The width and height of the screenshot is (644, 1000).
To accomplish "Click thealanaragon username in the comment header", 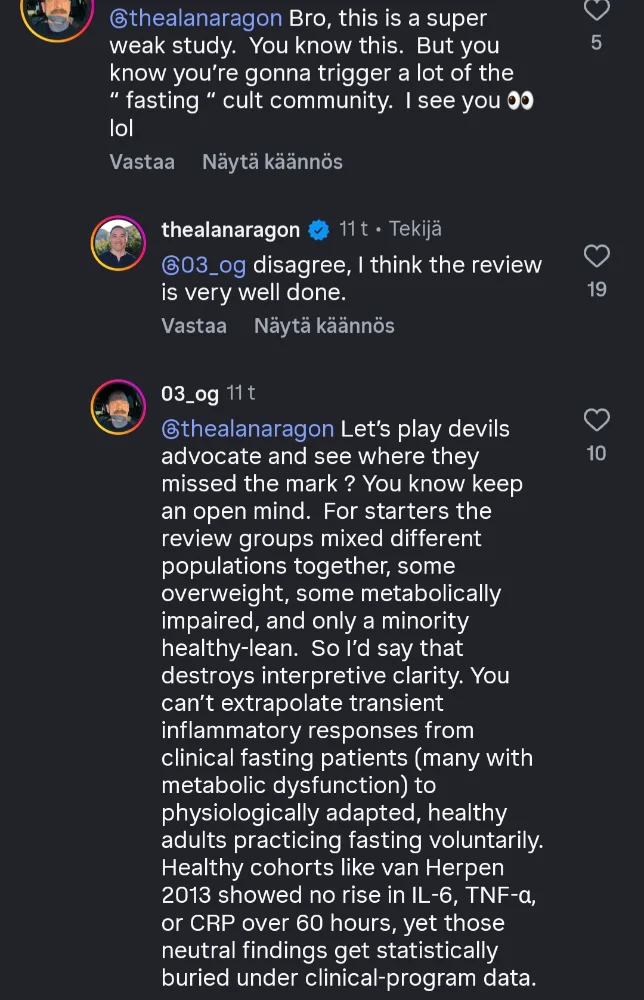I will (230, 230).
